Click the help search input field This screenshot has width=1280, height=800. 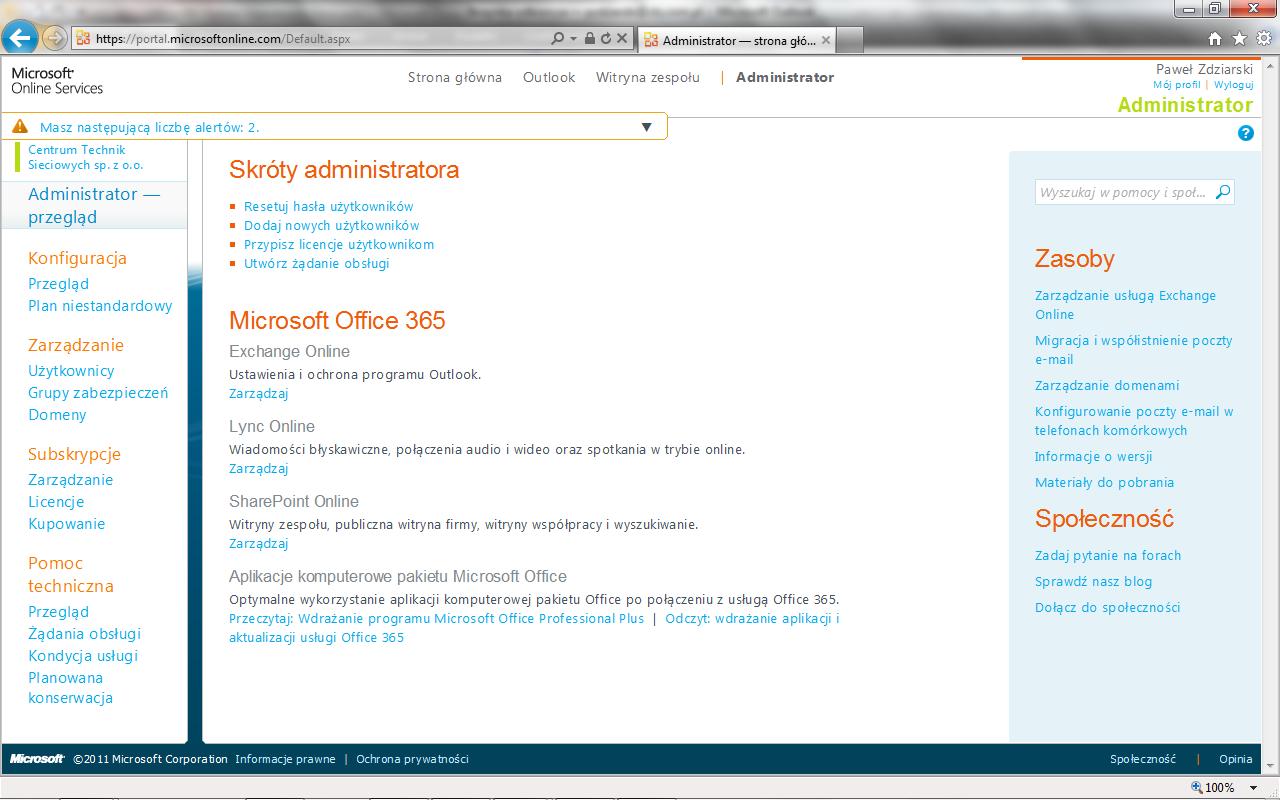pos(1123,192)
